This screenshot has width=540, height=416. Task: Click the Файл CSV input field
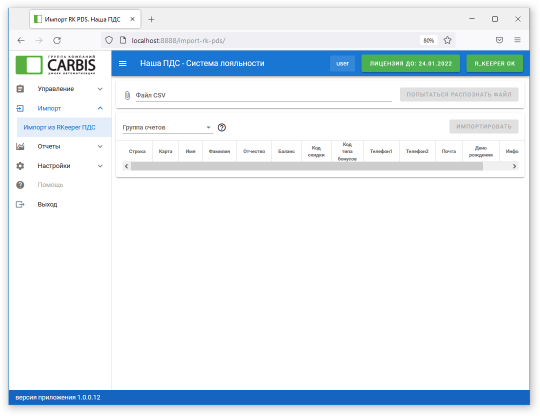(263, 95)
